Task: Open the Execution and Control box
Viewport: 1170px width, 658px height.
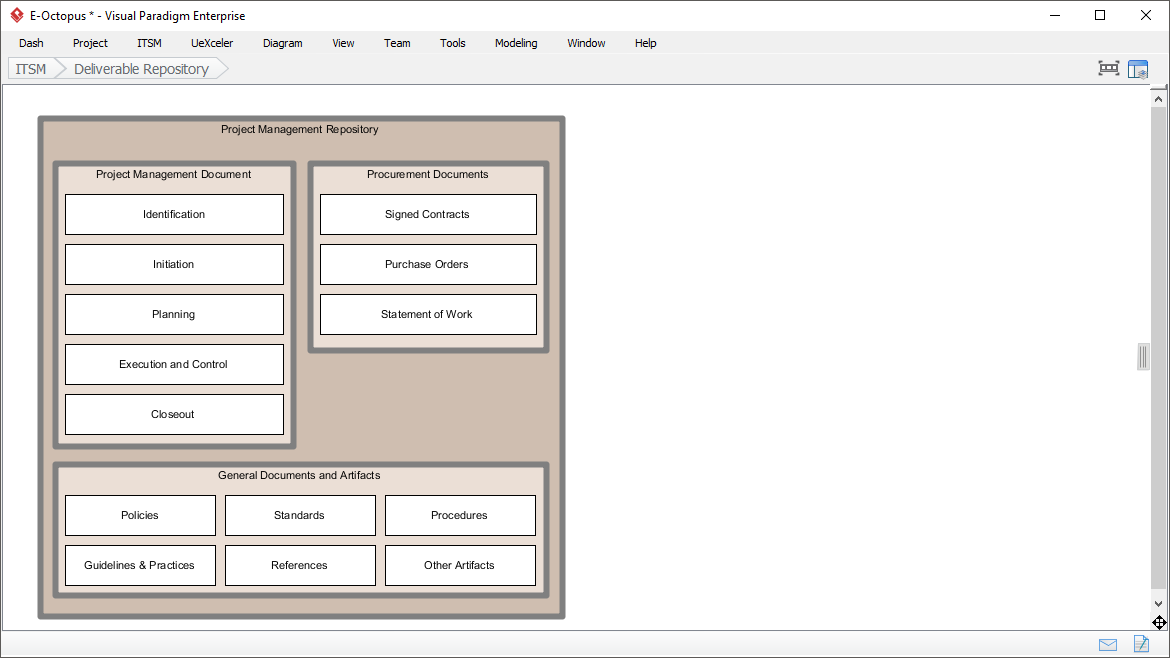Action: pos(175,364)
